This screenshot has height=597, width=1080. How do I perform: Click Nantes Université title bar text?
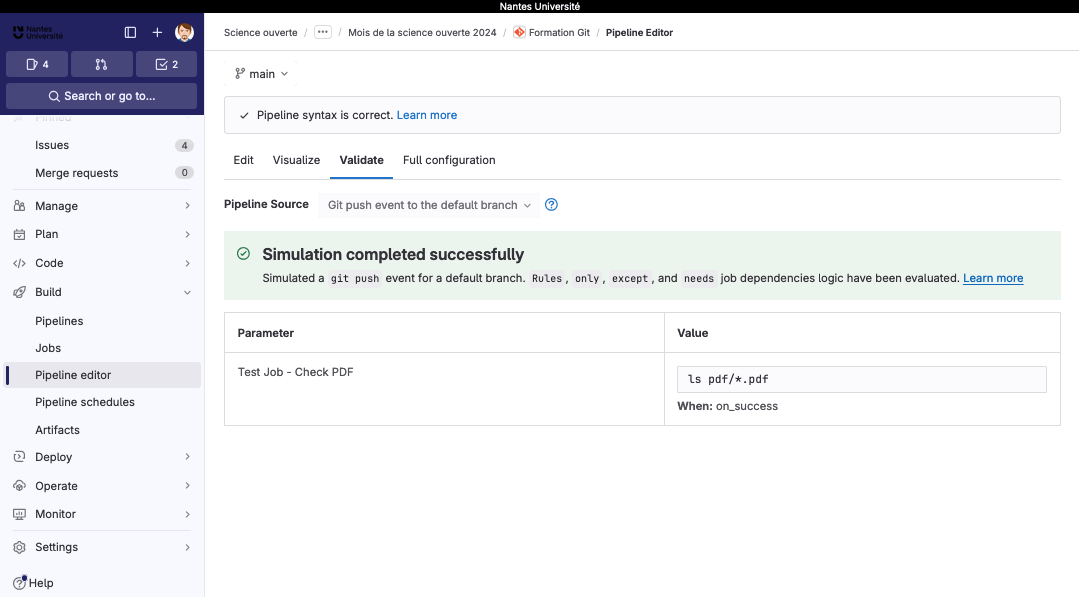pyautogui.click(x=540, y=6)
